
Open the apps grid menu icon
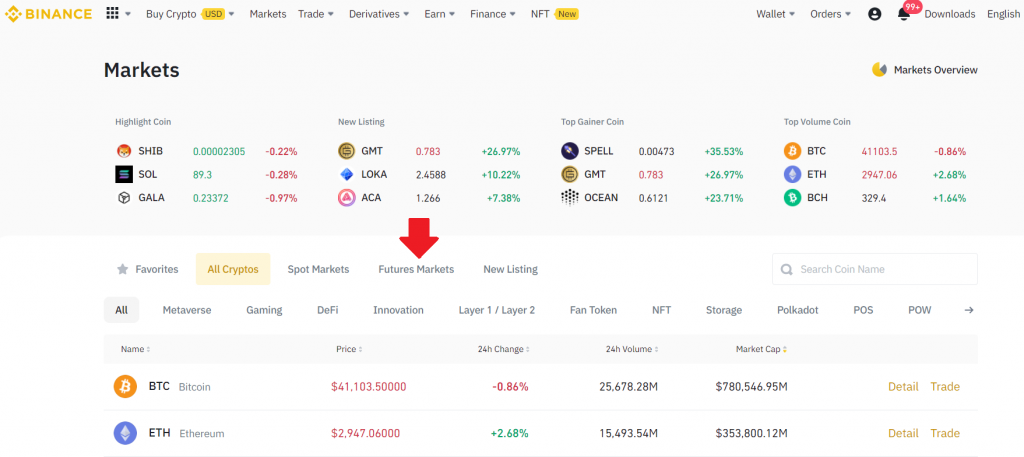click(112, 14)
